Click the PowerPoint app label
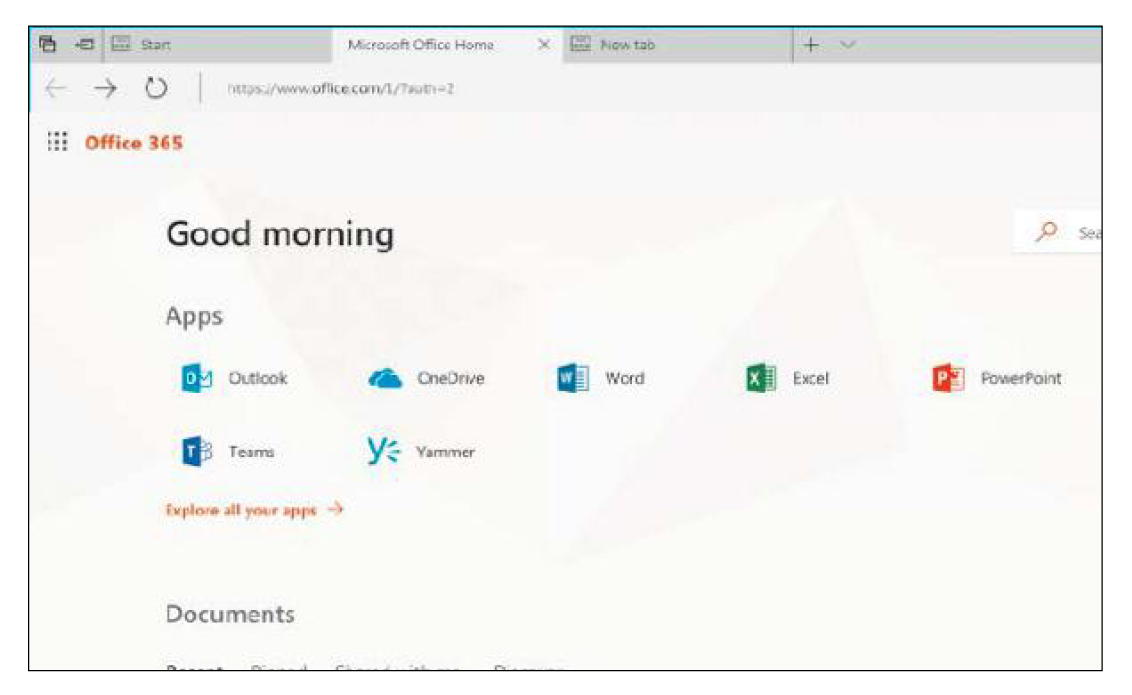Image resolution: width=1132 pixels, height=695 pixels. (x=1021, y=378)
